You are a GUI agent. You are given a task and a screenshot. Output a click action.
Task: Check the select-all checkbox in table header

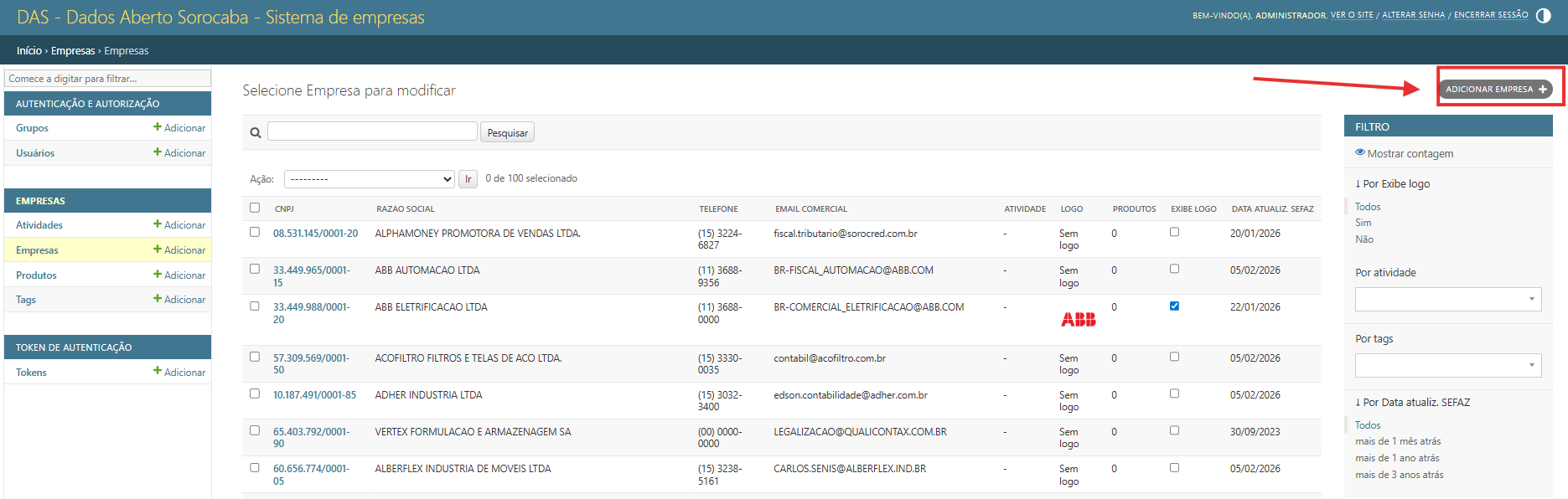coord(255,208)
